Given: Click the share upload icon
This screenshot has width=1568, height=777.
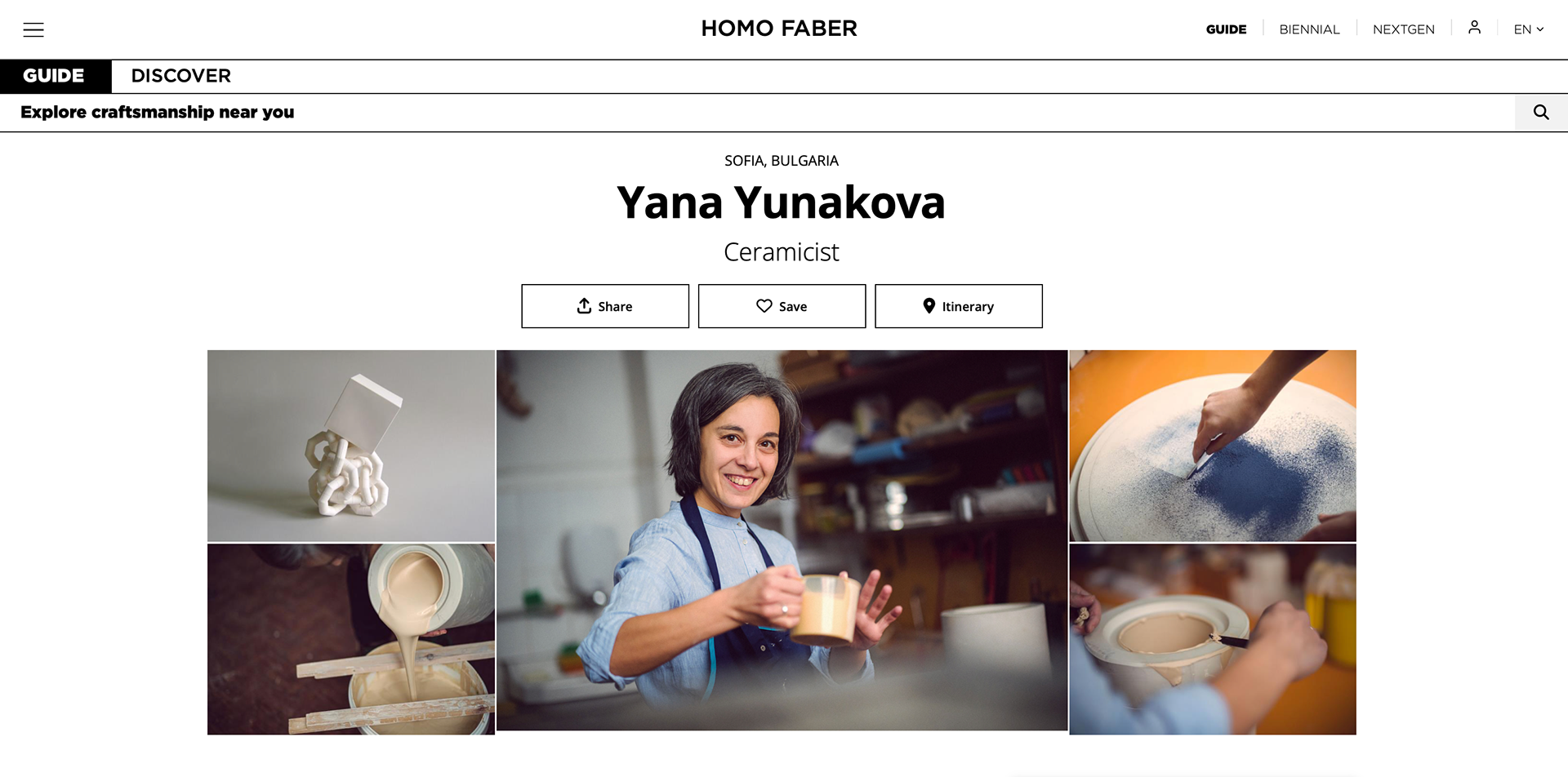Looking at the screenshot, I should point(584,306).
